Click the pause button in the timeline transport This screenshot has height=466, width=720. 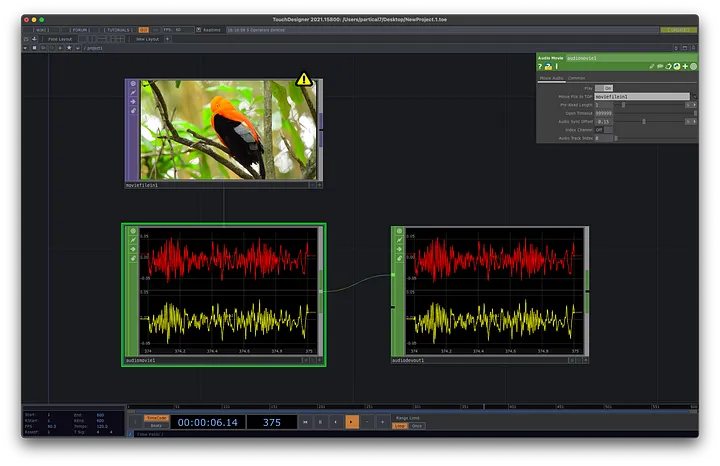click(x=320, y=422)
